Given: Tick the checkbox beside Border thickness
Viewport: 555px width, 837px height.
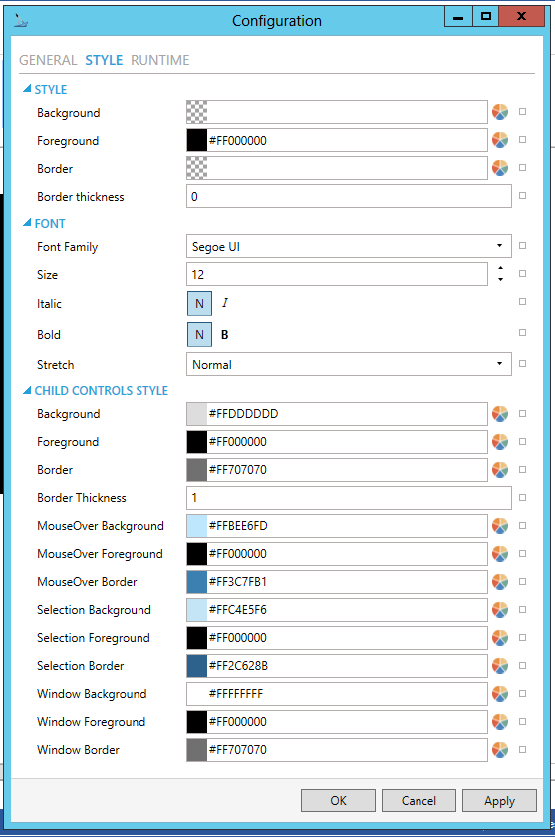Looking at the screenshot, I should 522,195.
